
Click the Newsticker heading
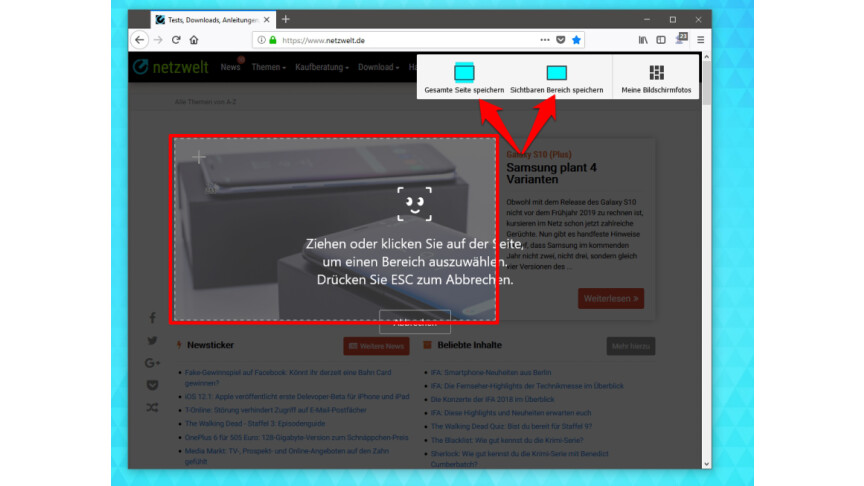point(210,345)
